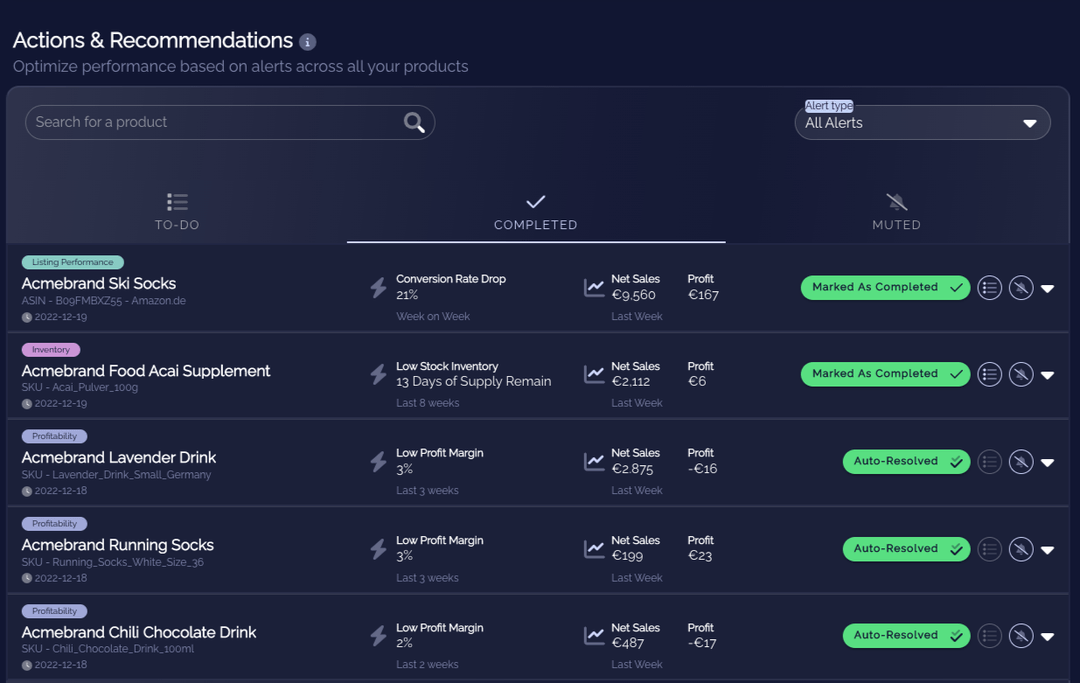Click the magnifying glass search icon
Image resolution: width=1080 pixels, height=683 pixels.
pos(414,123)
